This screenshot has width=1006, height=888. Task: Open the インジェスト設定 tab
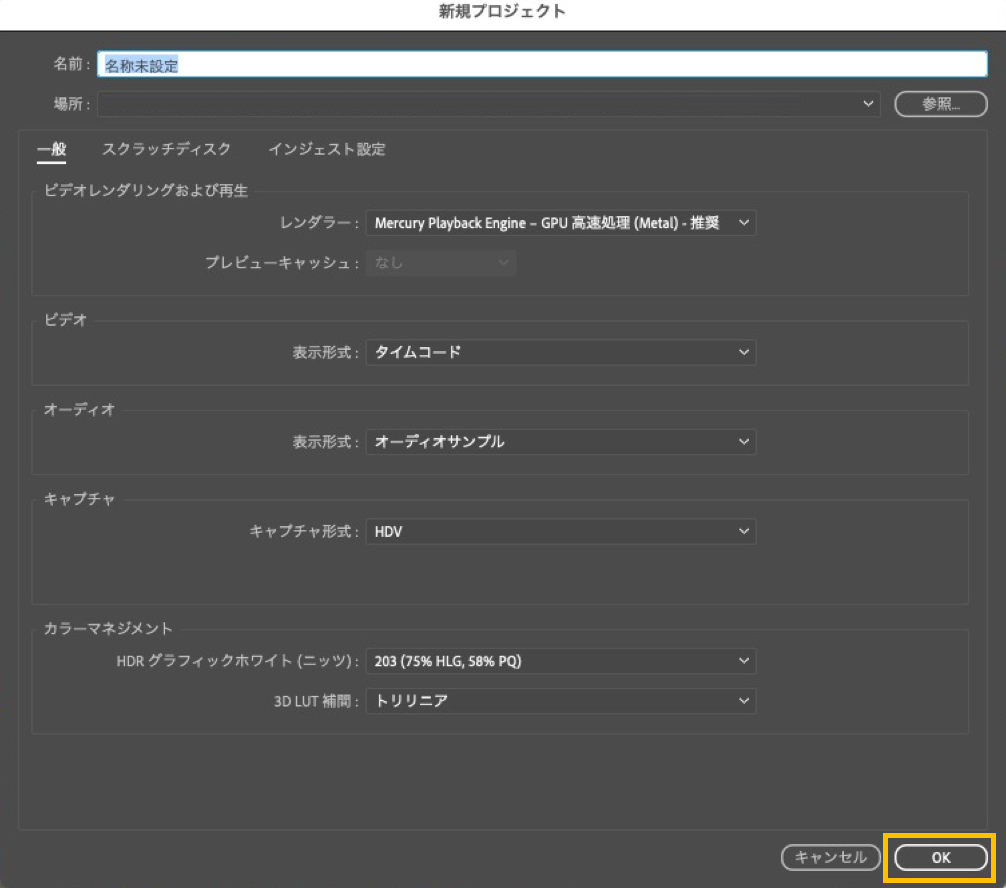point(327,149)
